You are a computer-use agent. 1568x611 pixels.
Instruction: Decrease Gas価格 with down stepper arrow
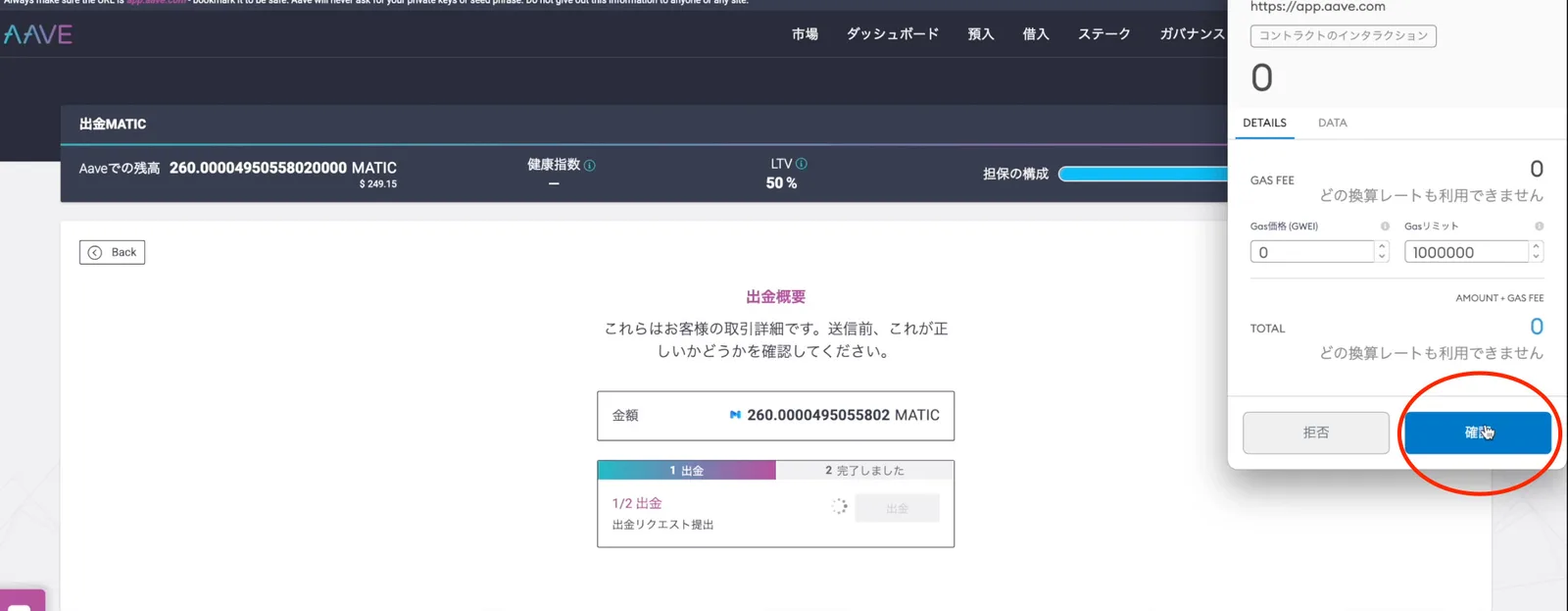1383,257
